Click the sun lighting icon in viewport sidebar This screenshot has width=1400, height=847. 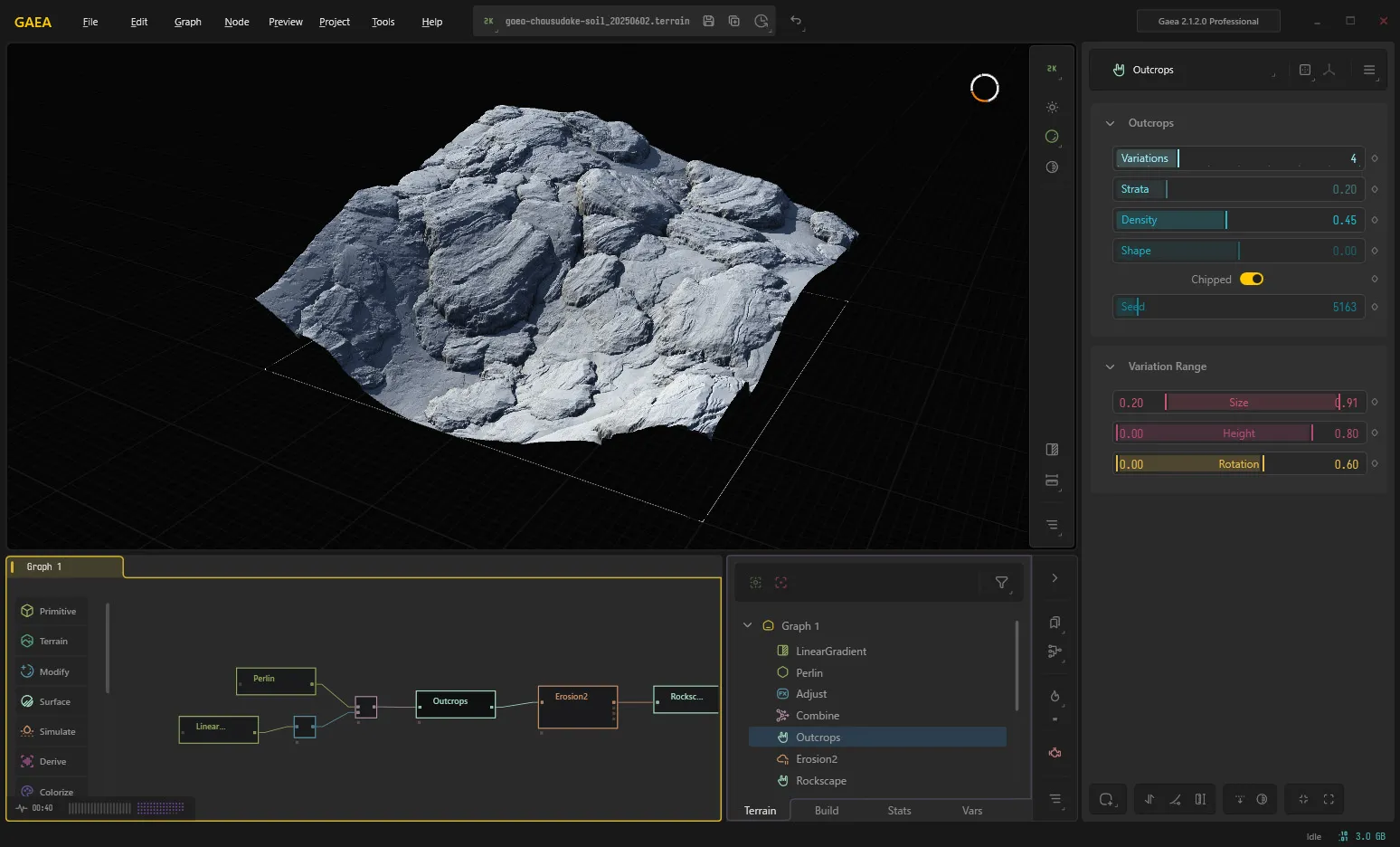1052,107
